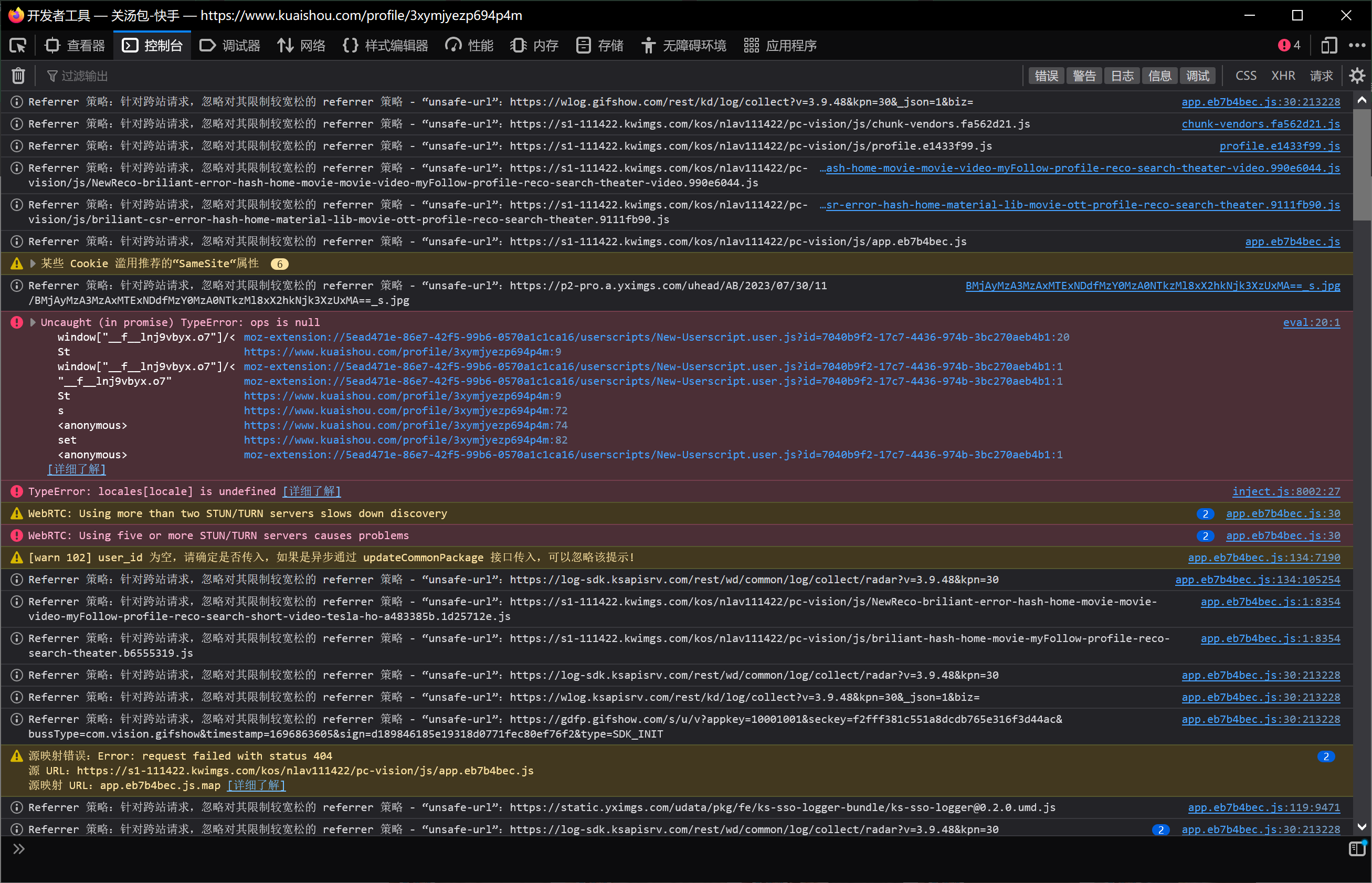This screenshot has width=1372, height=883.
Task: Click 详细了解 under the TypeError stack trace
Action: click(x=77, y=469)
